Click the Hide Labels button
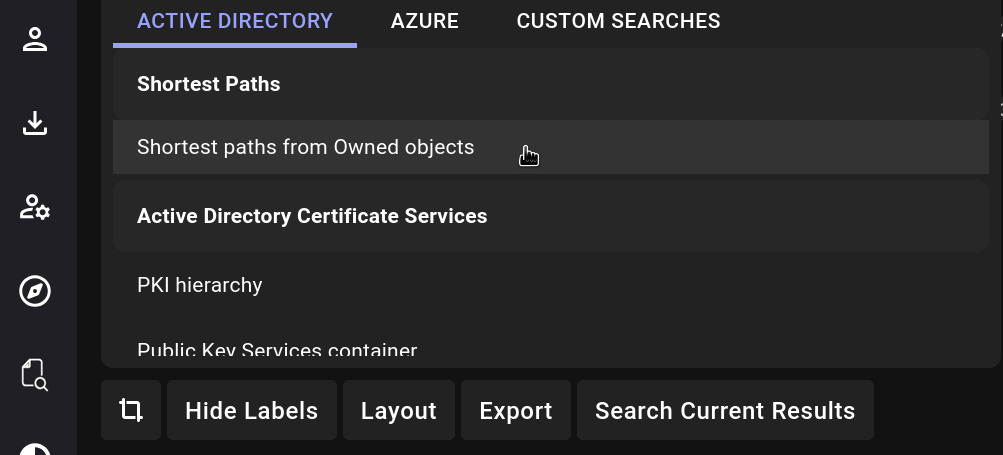Viewport: 1003px width, 455px height. click(x=251, y=410)
